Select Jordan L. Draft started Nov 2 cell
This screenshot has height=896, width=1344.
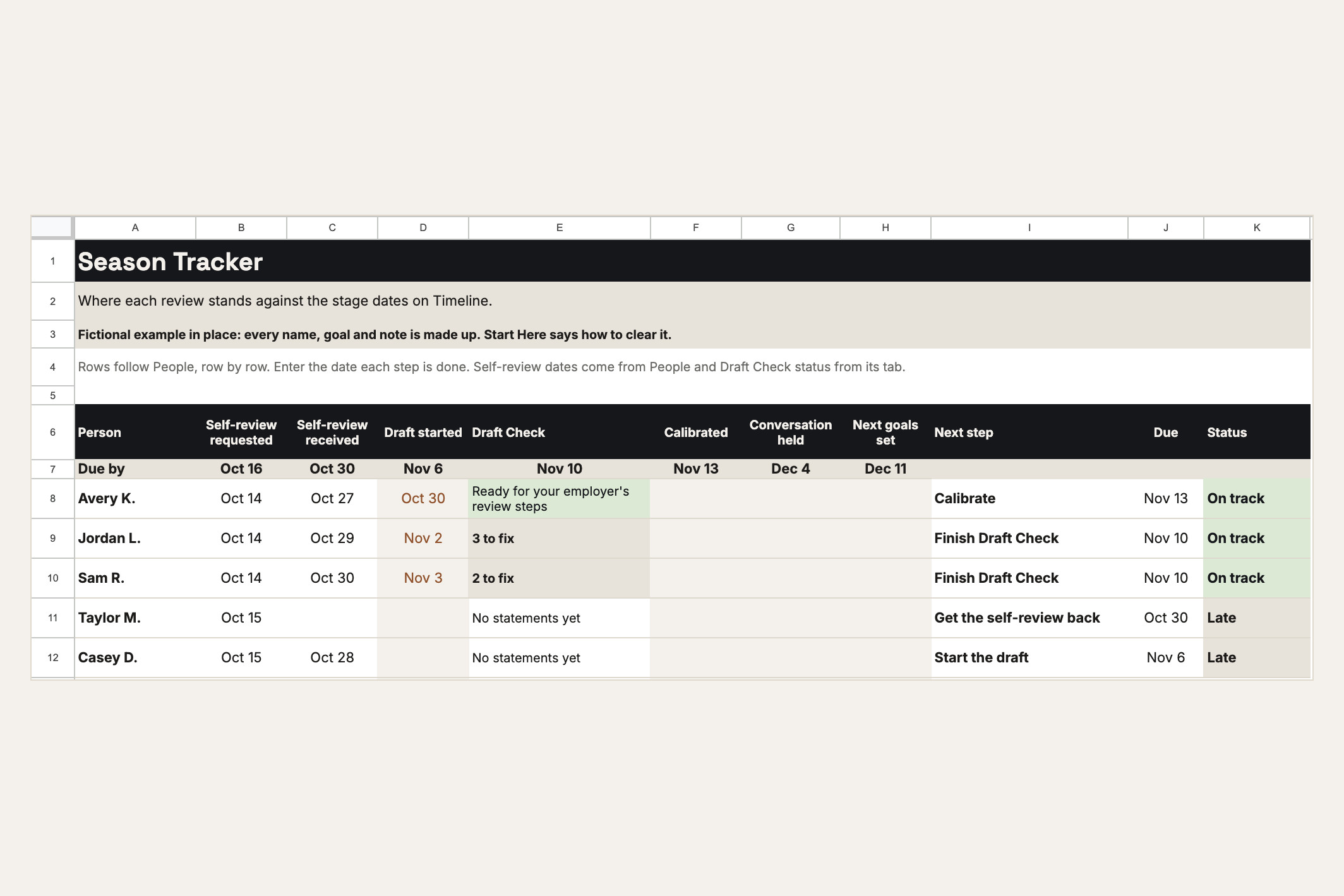423,539
